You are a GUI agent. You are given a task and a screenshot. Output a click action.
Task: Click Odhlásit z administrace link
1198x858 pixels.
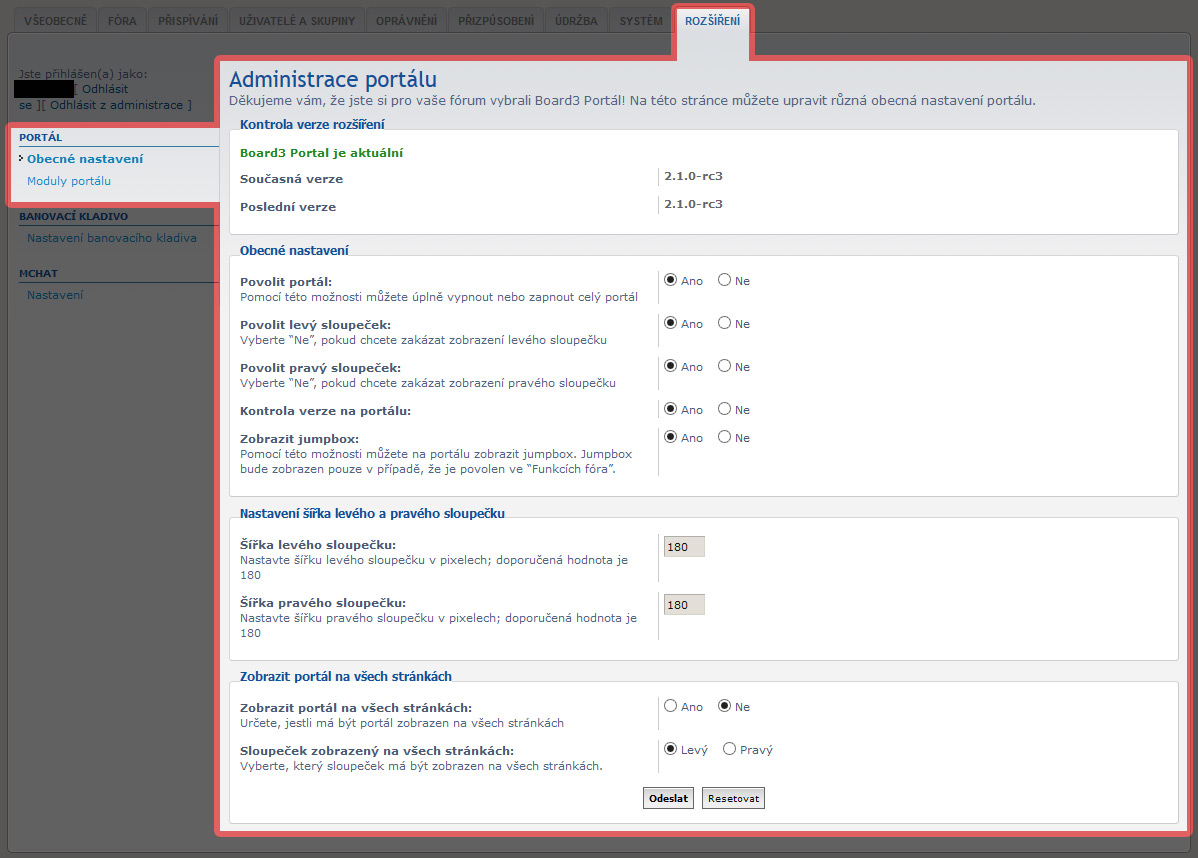click(117, 105)
